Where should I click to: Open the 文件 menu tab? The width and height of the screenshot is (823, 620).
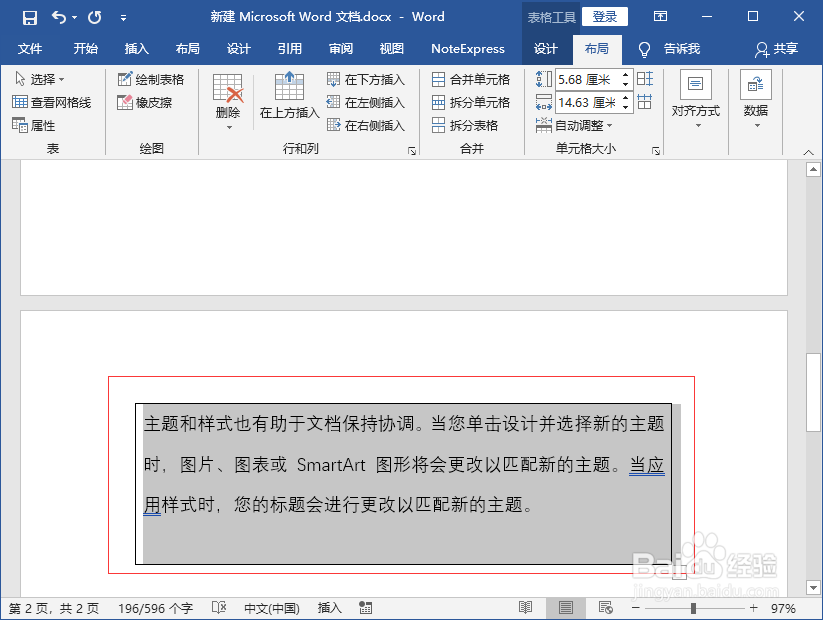pyautogui.click(x=30, y=49)
